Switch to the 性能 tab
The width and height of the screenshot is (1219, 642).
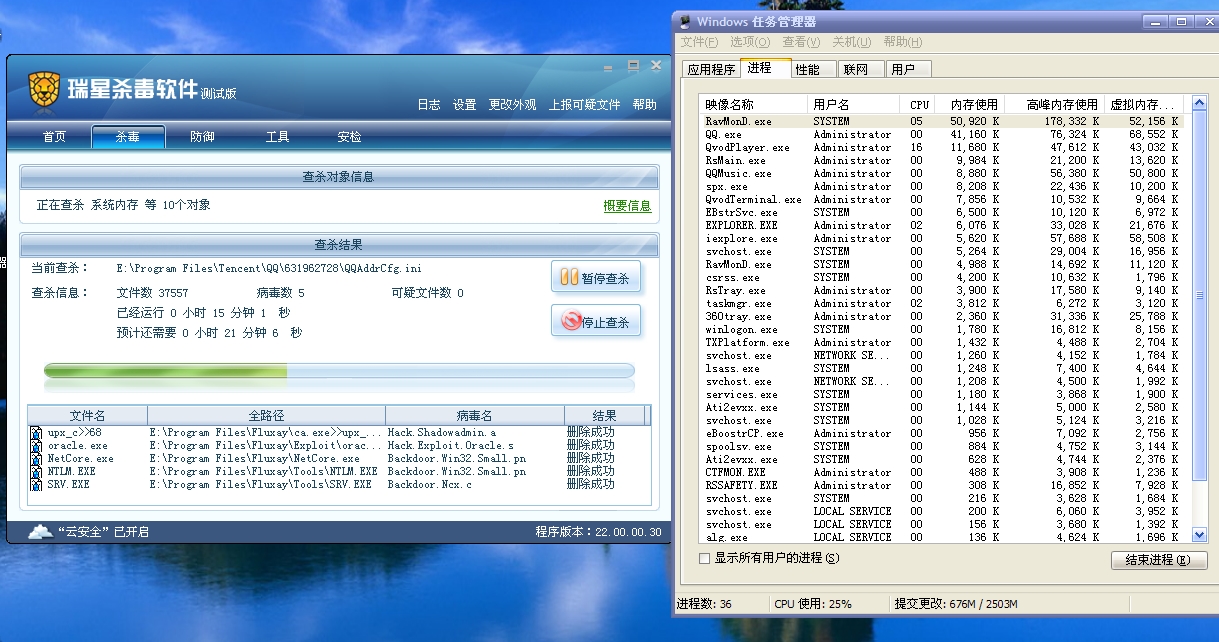coord(807,69)
